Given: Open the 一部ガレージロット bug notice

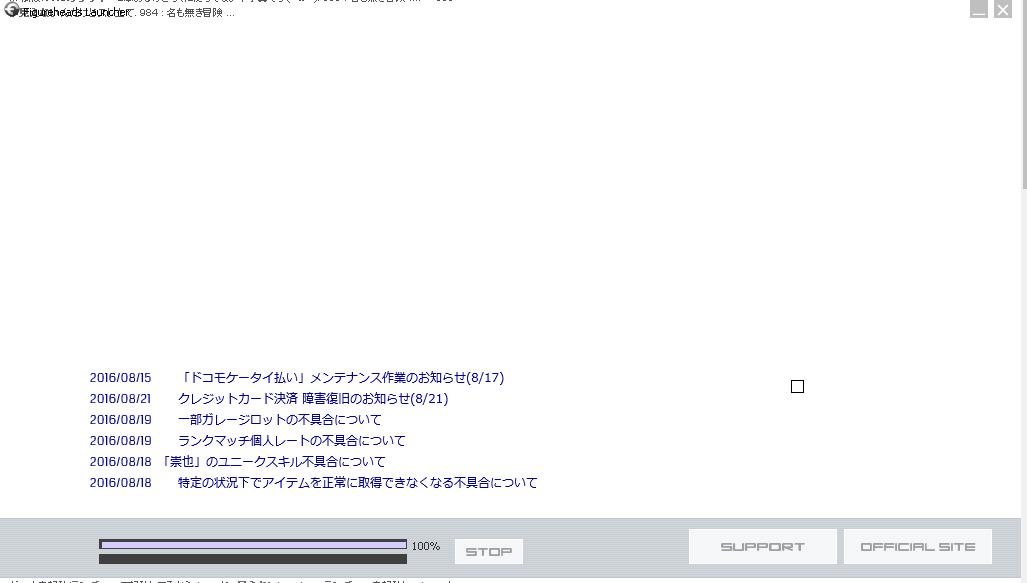Looking at the screenshot, I should click(280, 420).
